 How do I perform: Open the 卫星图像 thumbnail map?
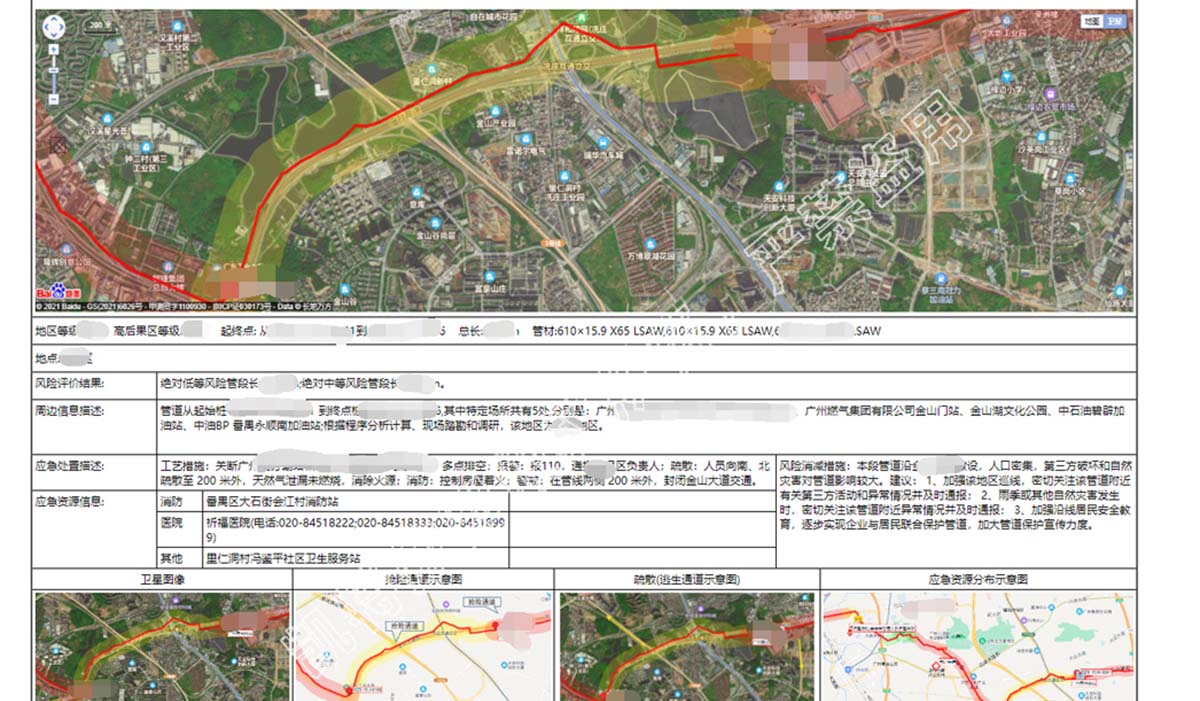click(162, 645)
